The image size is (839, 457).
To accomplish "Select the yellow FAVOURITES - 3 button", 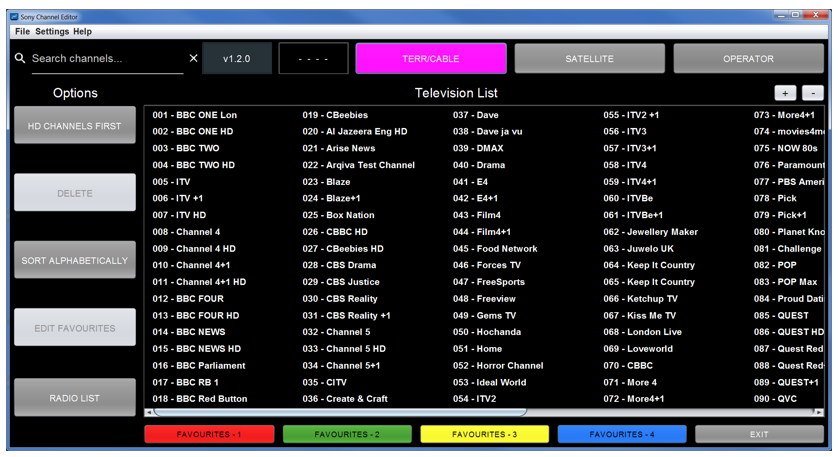I will tap(484, 435).
